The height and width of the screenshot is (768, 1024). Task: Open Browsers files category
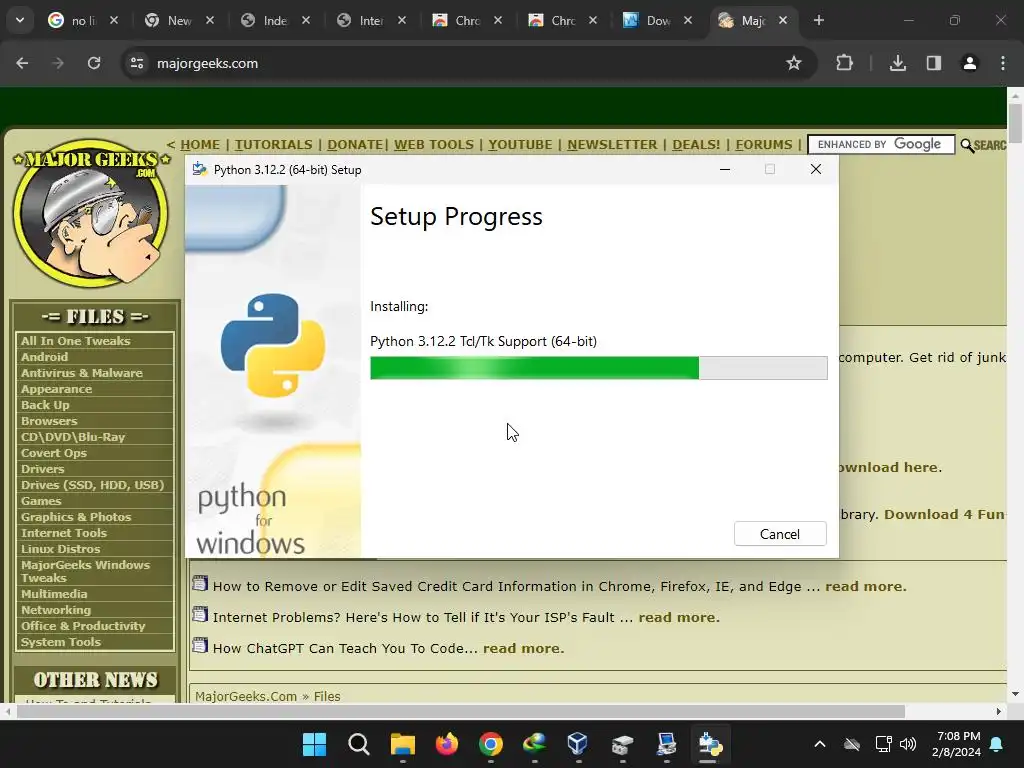pyautogui.click(x=48, y=421)
